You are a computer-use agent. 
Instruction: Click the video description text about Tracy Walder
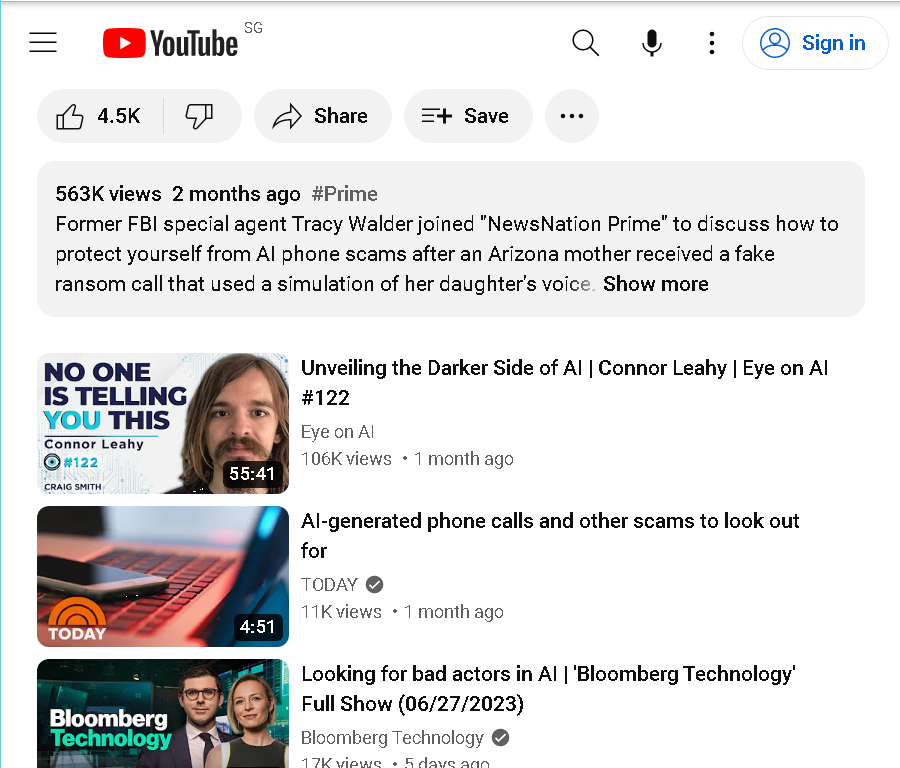447,254
